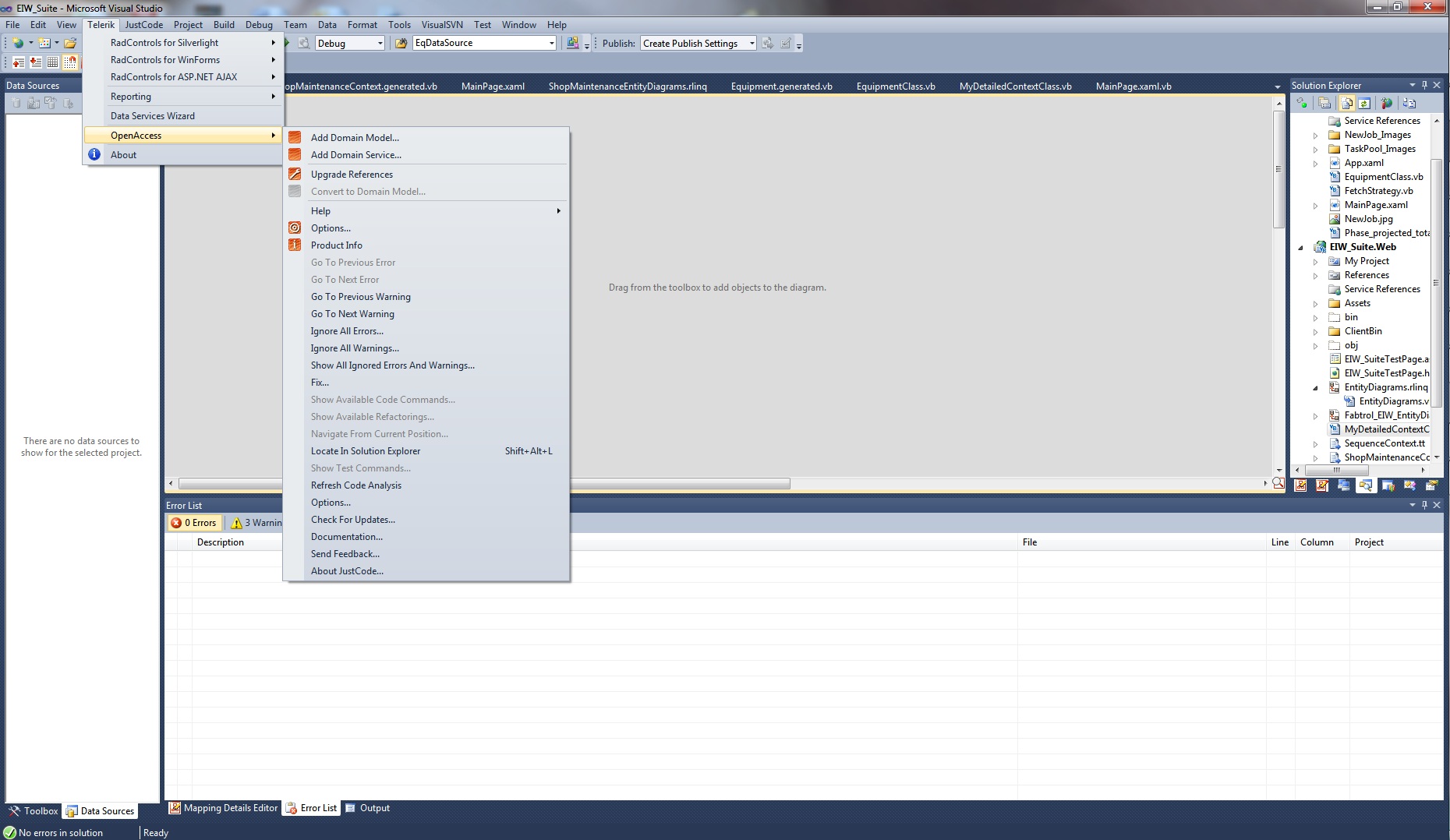Switch to the MainPage.xaml.vb tab

coord(1133,86)
